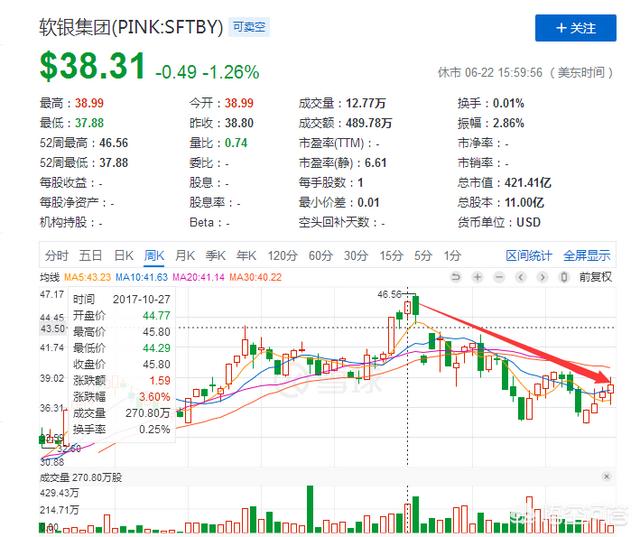Click the 可卖空 badge
Viewport: 640px width, 537px height.
pyautogui.click(x=249, y=27)
